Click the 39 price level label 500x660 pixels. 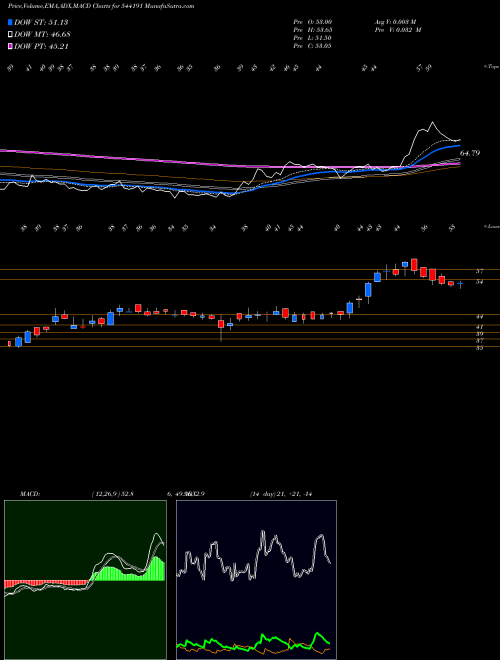coord(479,334)
